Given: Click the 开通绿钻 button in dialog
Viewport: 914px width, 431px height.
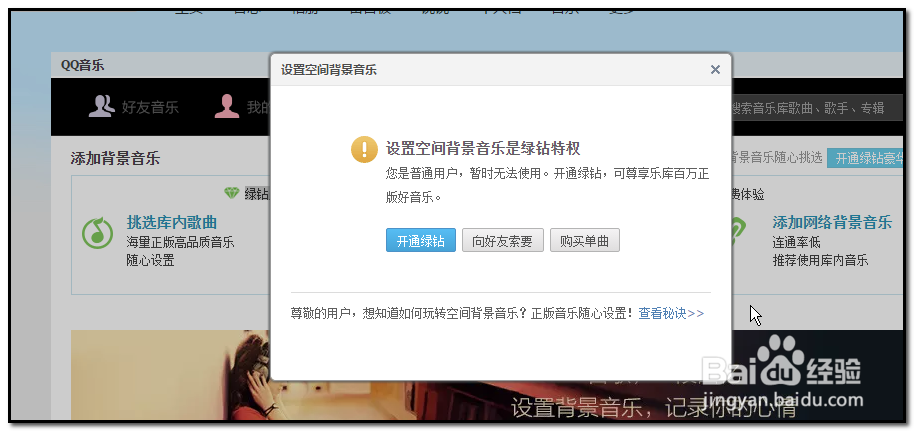Looking at the screenshot, I should coord(421,240).
